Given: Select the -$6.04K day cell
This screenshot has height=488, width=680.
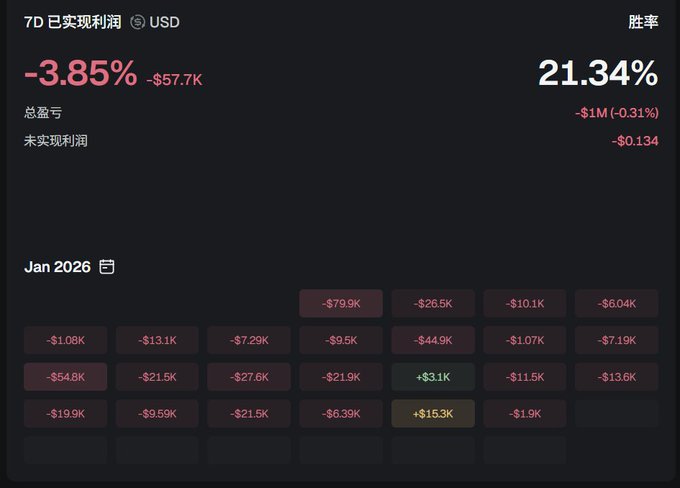Looking at the screenshot, I should coord(617,303).
